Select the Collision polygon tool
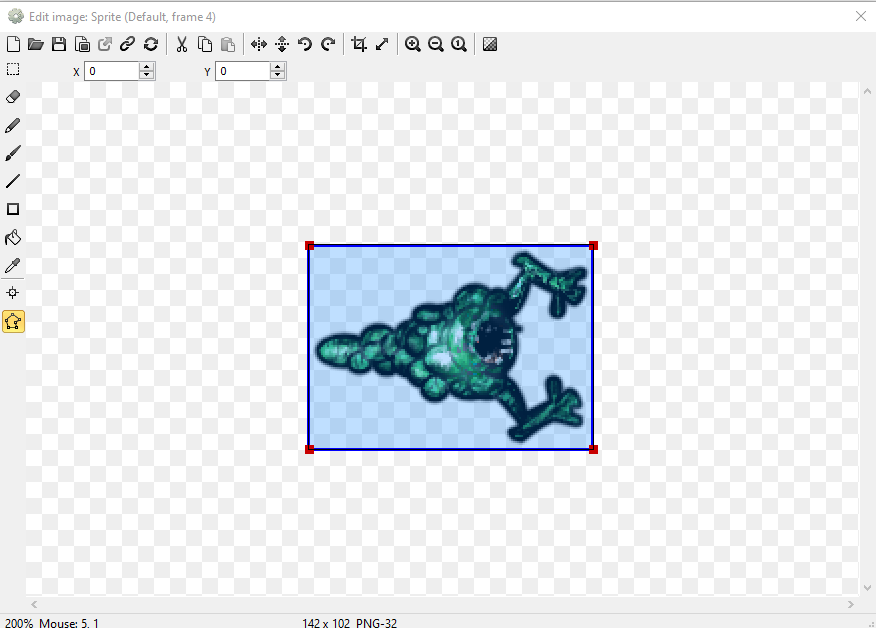876x628 pixels. [13, 322]
